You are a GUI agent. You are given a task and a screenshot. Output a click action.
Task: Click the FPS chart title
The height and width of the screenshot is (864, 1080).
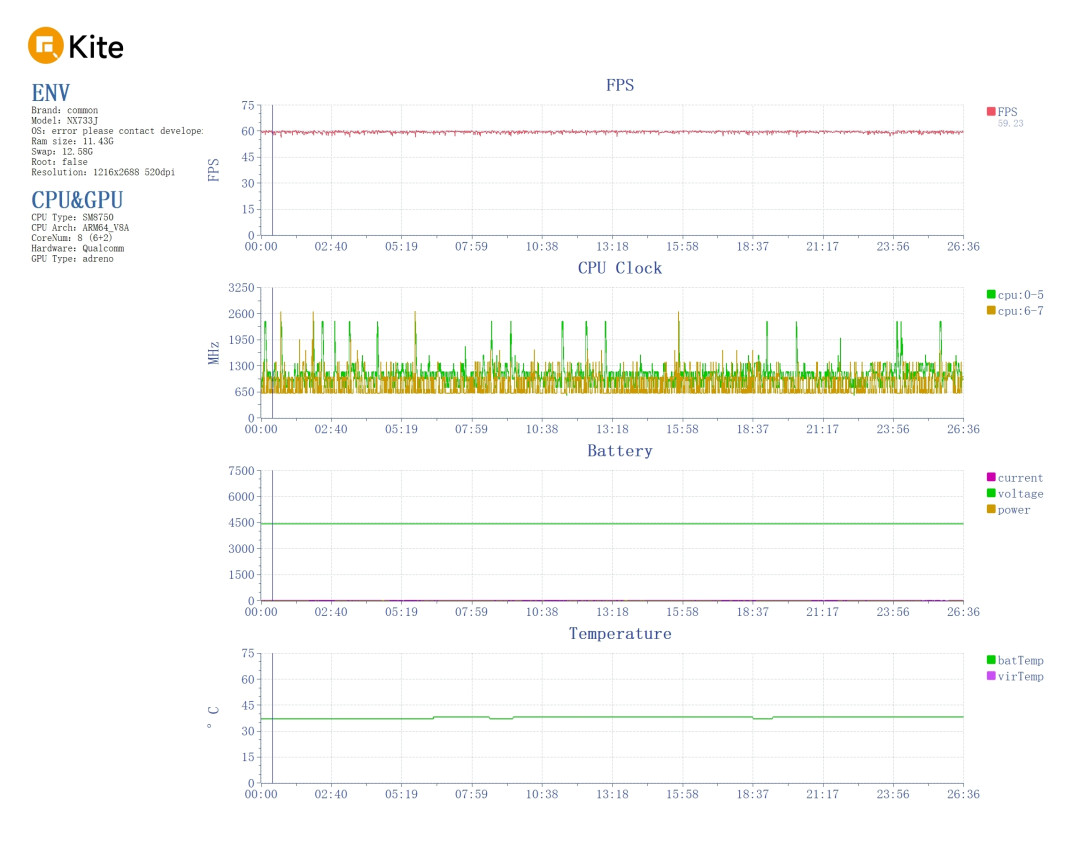(620, 85)
